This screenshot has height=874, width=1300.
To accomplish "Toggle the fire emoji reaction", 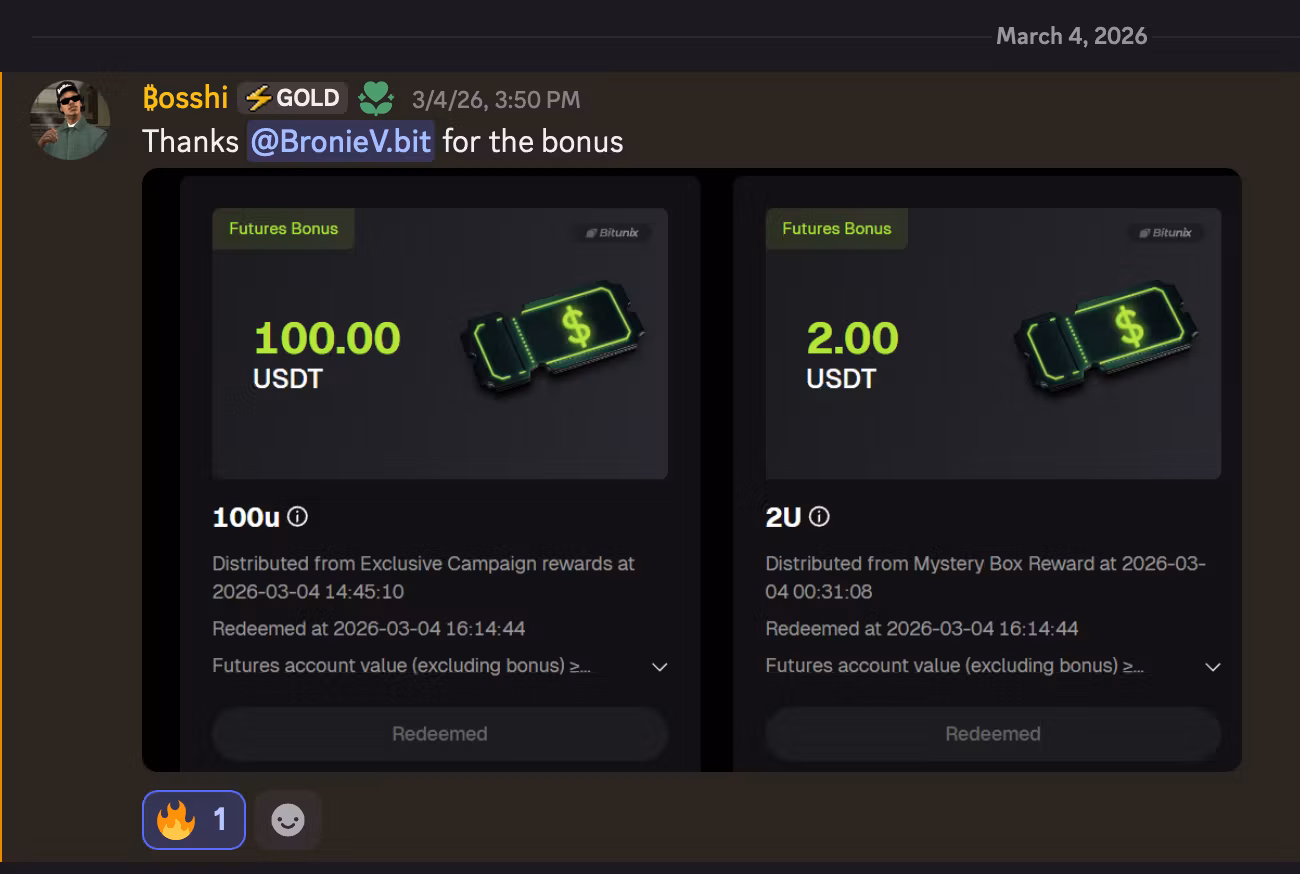I will [194, 820].
